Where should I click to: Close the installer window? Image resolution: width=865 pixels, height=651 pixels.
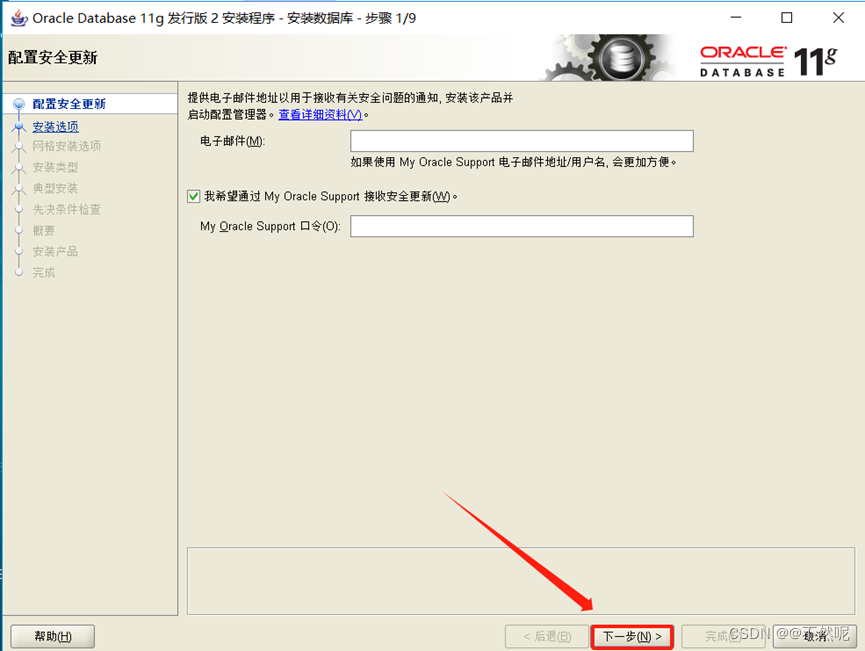pyautogui.click(x=839, y=18)
